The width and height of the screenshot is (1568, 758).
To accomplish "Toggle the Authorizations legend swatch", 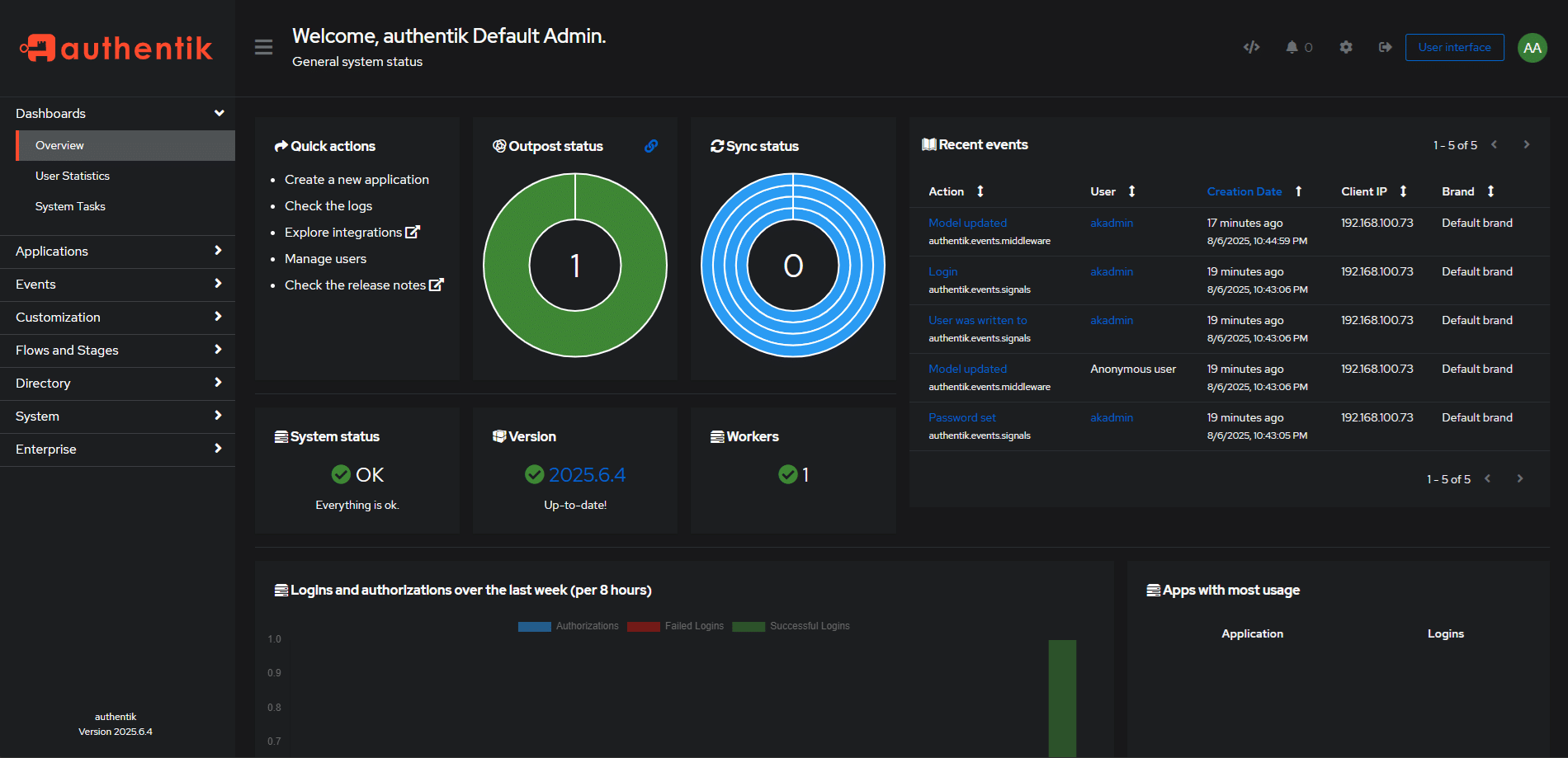I will tap(535, 627).
